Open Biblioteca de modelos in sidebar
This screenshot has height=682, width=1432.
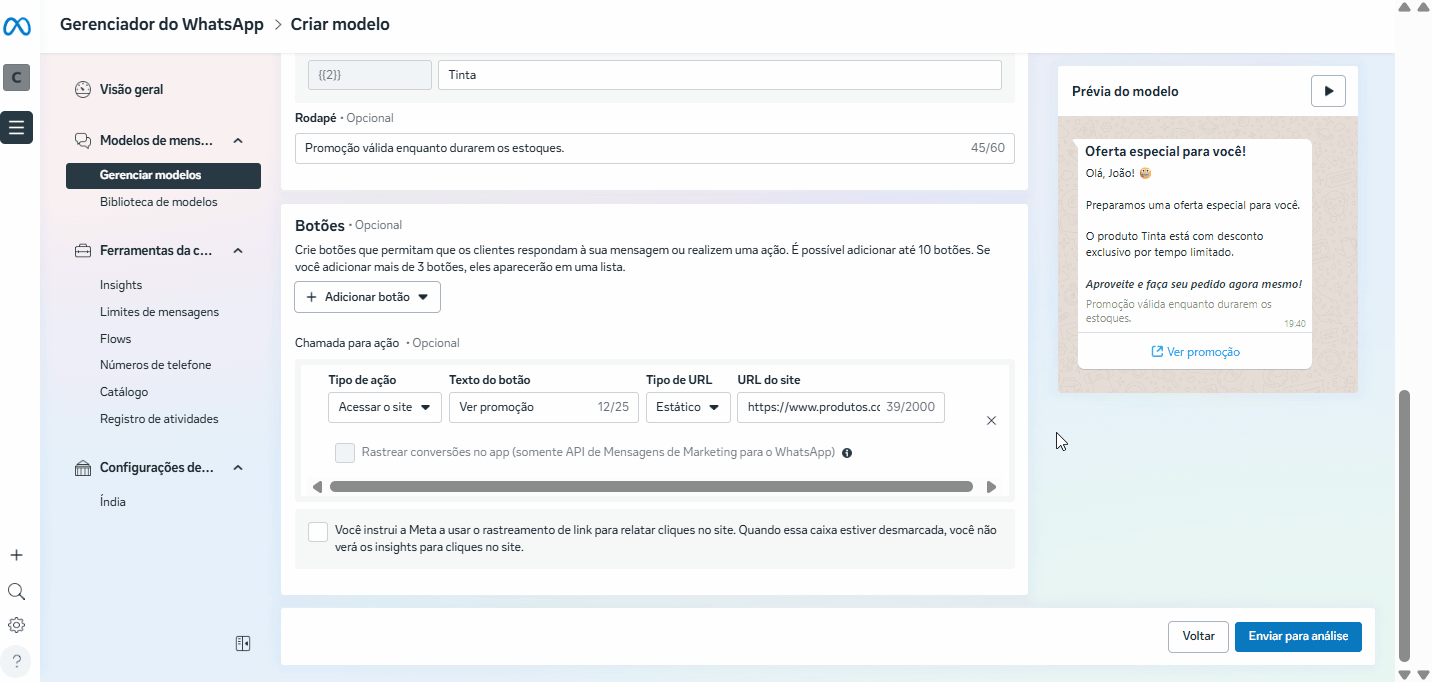point(158,202)
